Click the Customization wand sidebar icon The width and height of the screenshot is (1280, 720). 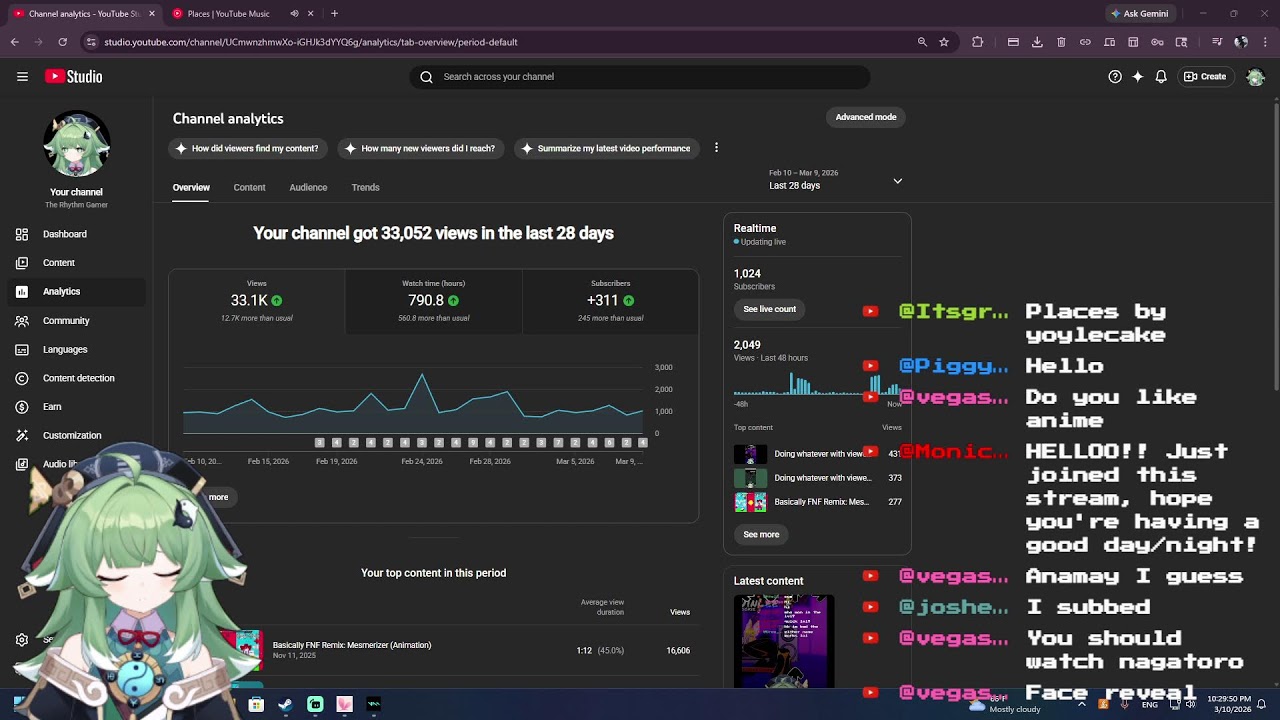pos(22,436)
